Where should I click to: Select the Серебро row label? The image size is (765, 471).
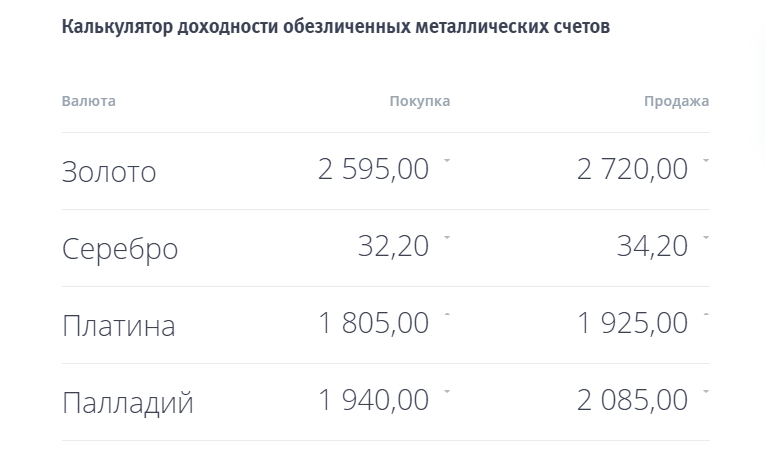tap(120, 249)
